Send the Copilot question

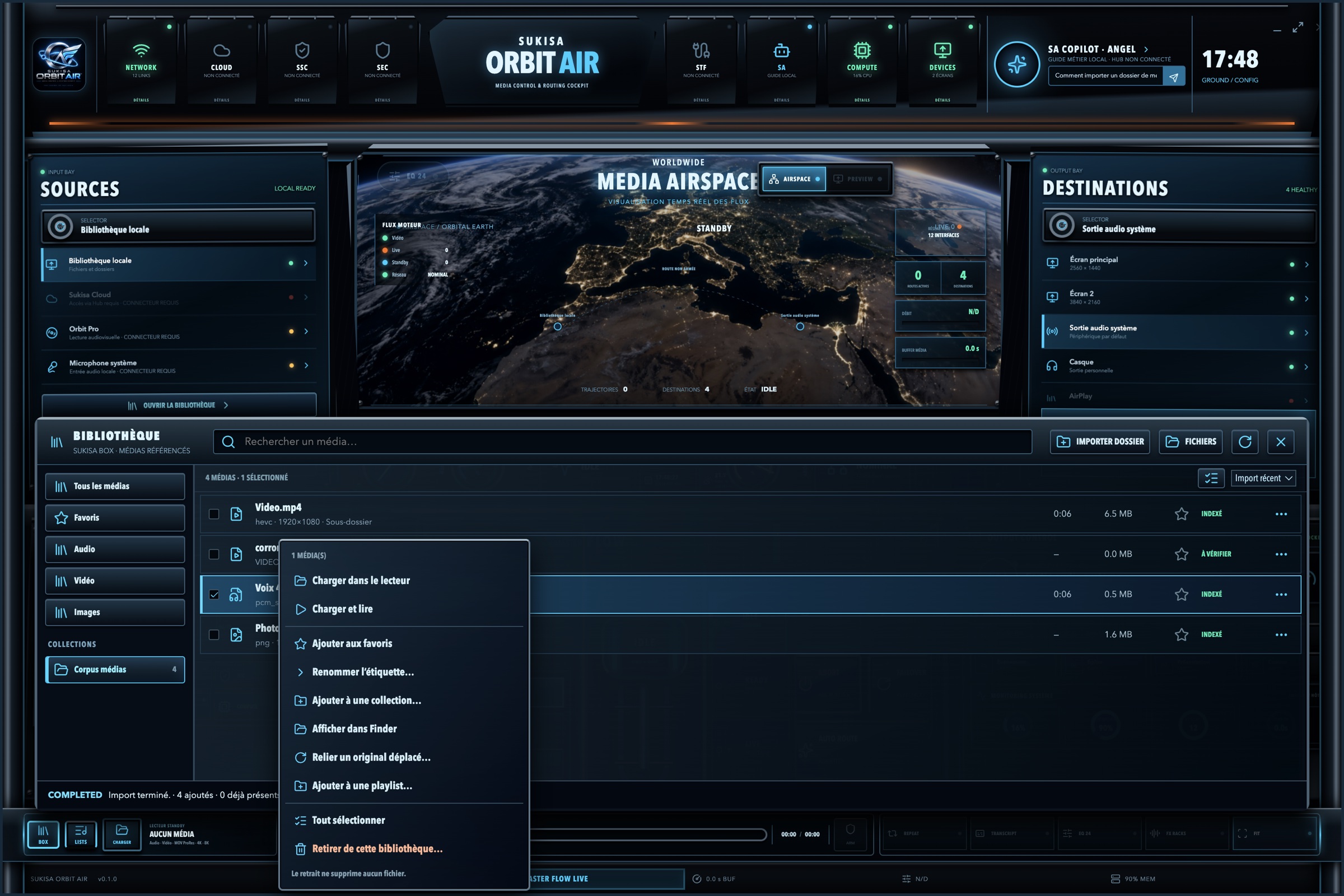(x=1174, y=76)
